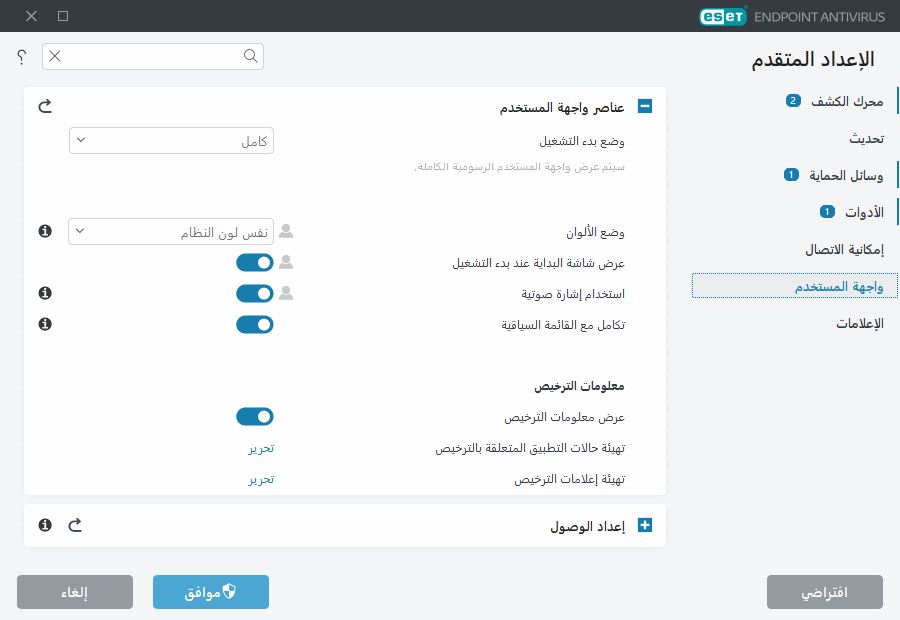
Task: Click the info icon beside استخدام إشارة صوتية
Action: click(44, 293)
